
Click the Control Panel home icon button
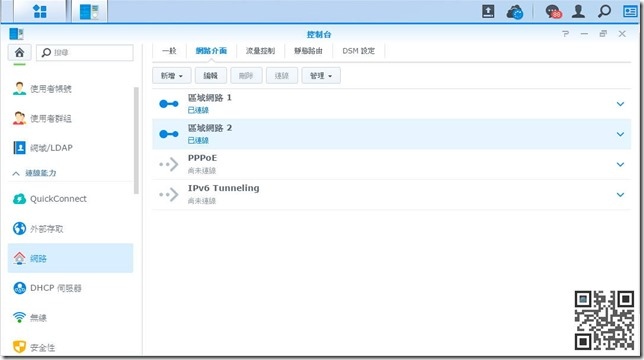click(x=19, y=53)
